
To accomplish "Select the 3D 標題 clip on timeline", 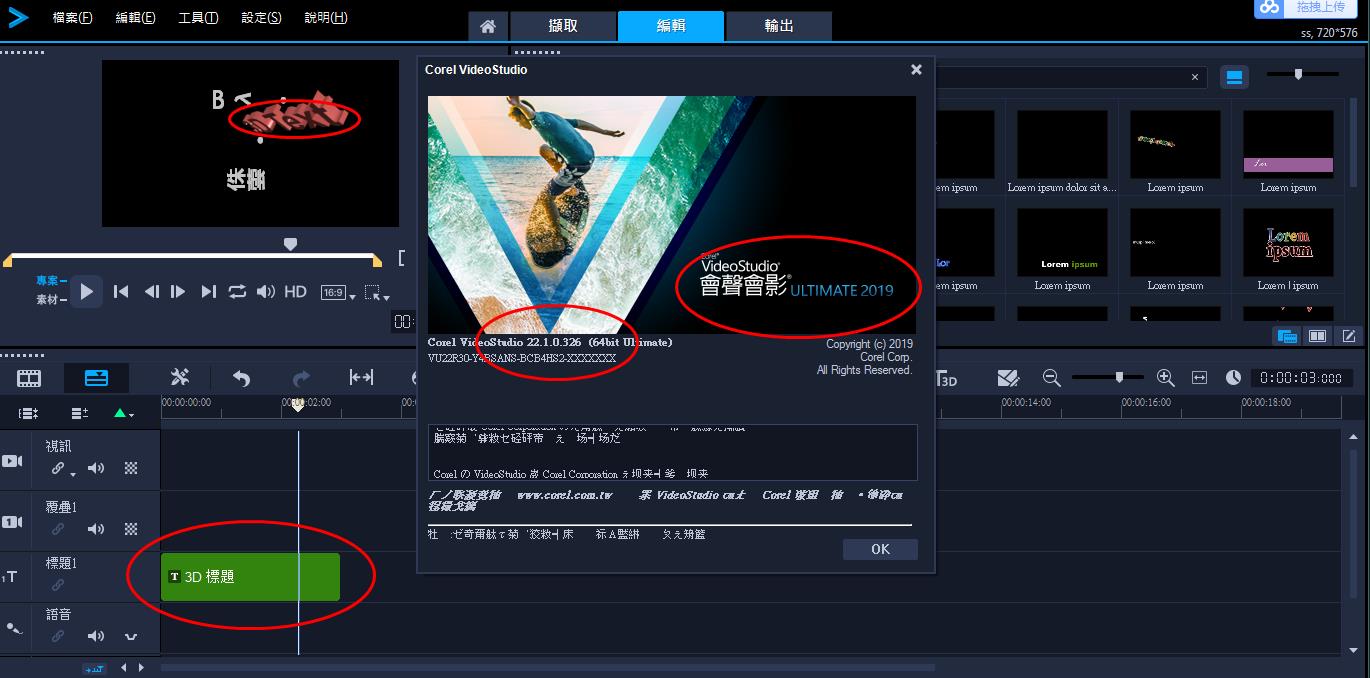I will click(250, 577).
